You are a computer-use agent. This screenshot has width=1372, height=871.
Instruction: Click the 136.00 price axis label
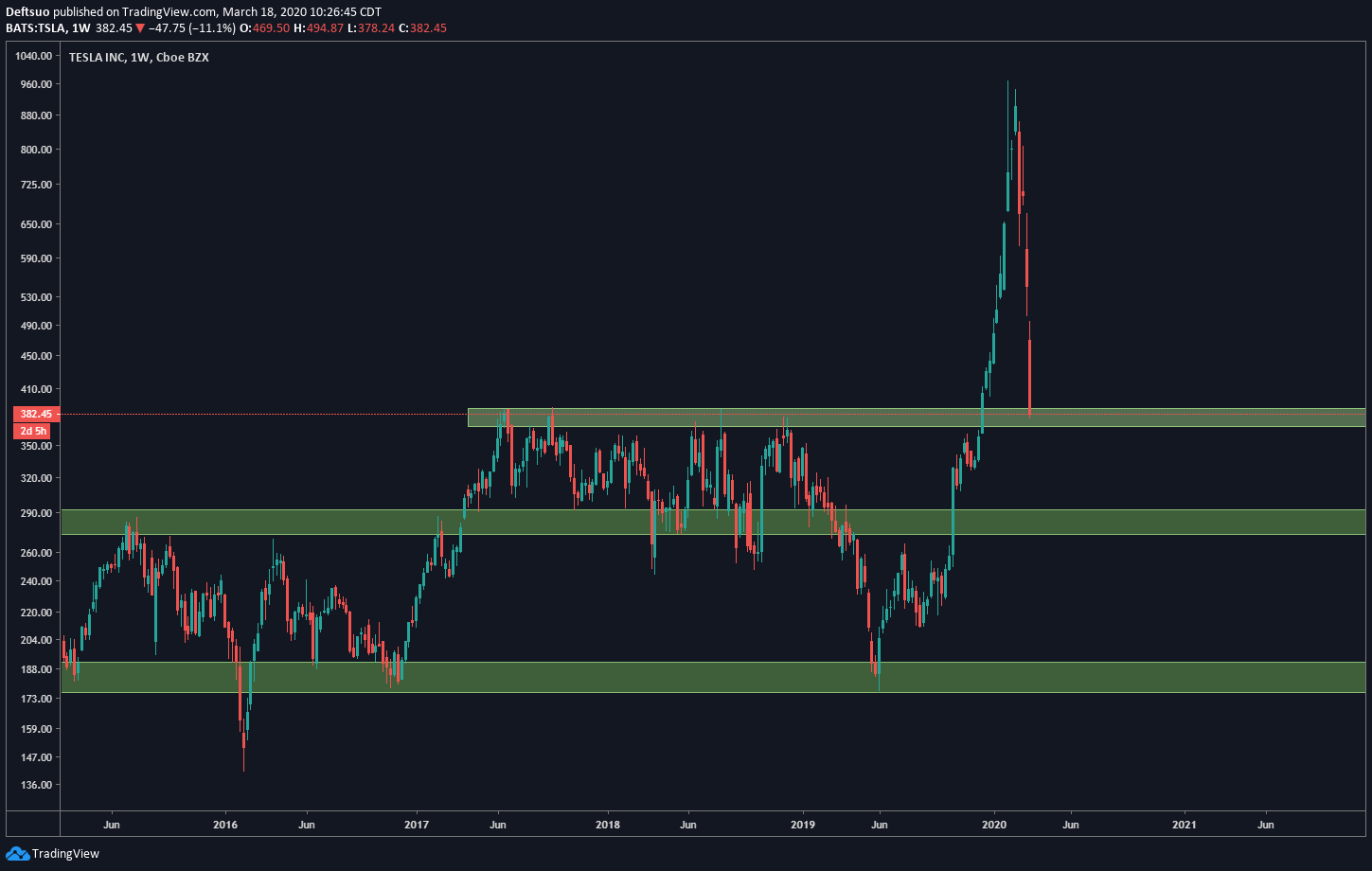point(34,785)
